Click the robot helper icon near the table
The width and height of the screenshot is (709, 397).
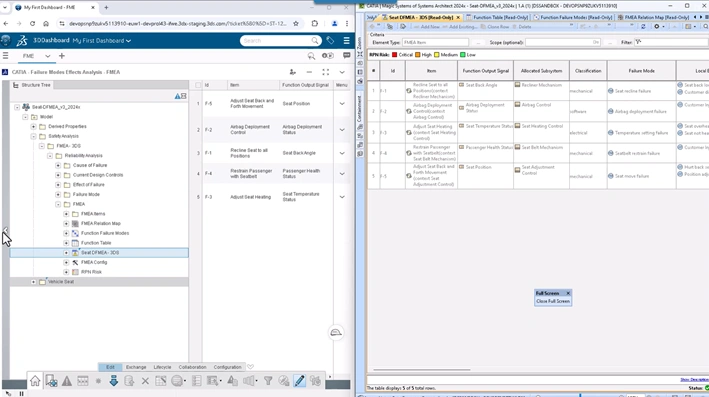click(336, 333)
